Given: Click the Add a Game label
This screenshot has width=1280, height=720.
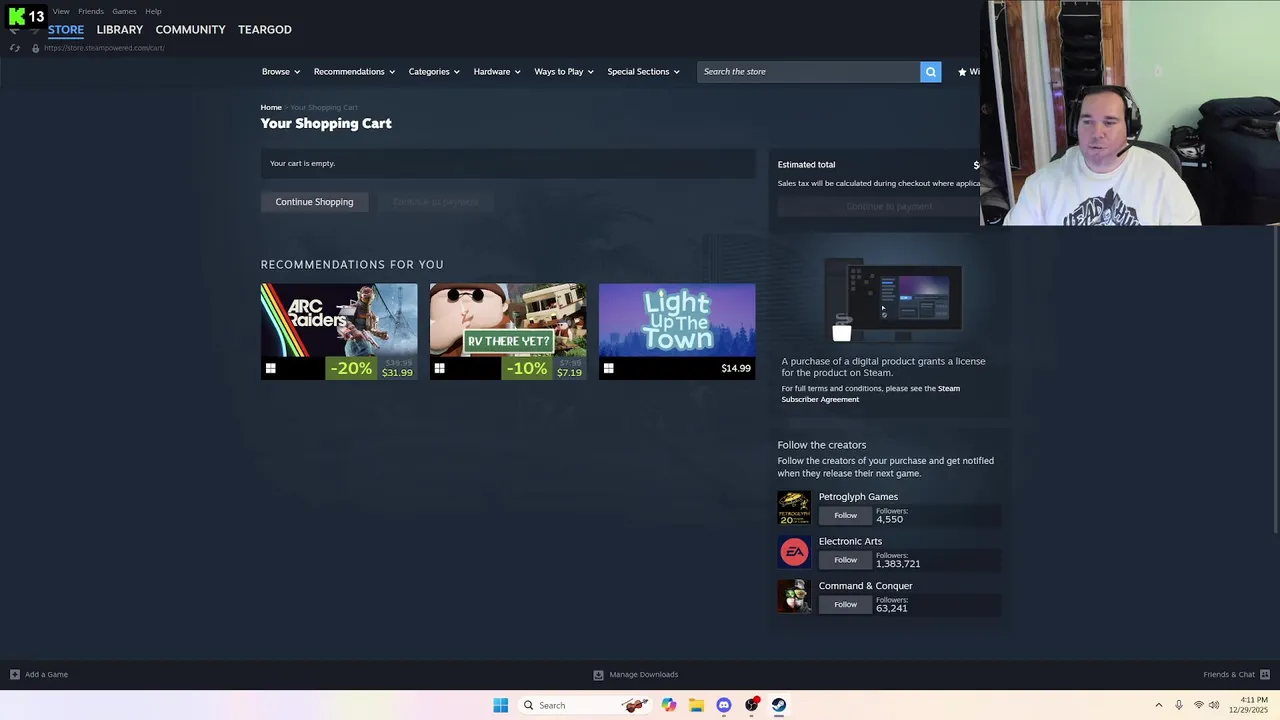Looking at the screenshot, I should [46, 674].
